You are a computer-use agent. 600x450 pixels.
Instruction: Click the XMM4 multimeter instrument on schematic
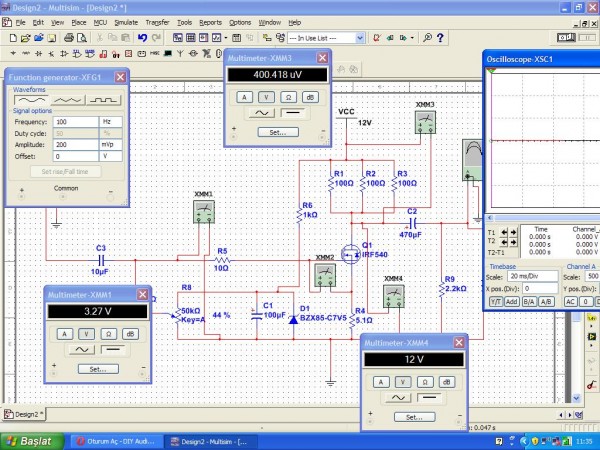[x=393, y=294]
